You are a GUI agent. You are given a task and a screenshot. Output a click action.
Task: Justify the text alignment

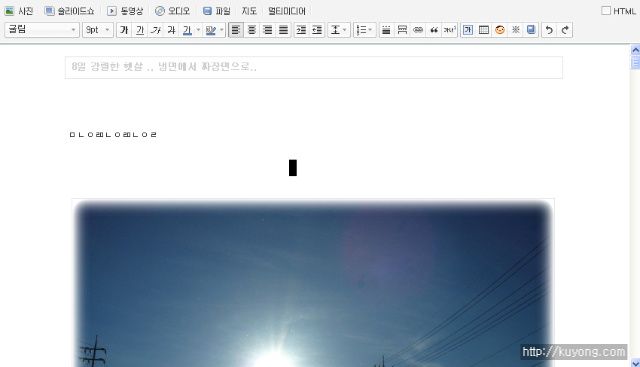(x=283, y=30)
